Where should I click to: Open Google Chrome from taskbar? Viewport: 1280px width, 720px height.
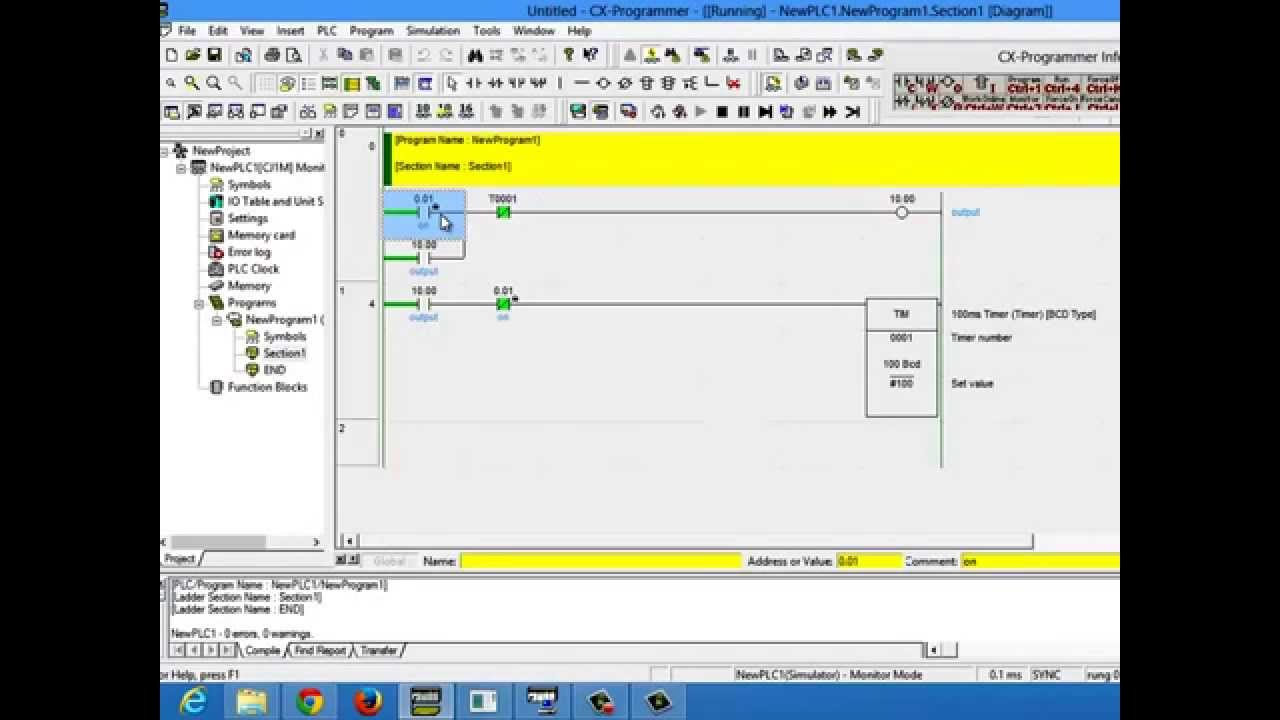(x=309, y=701)
